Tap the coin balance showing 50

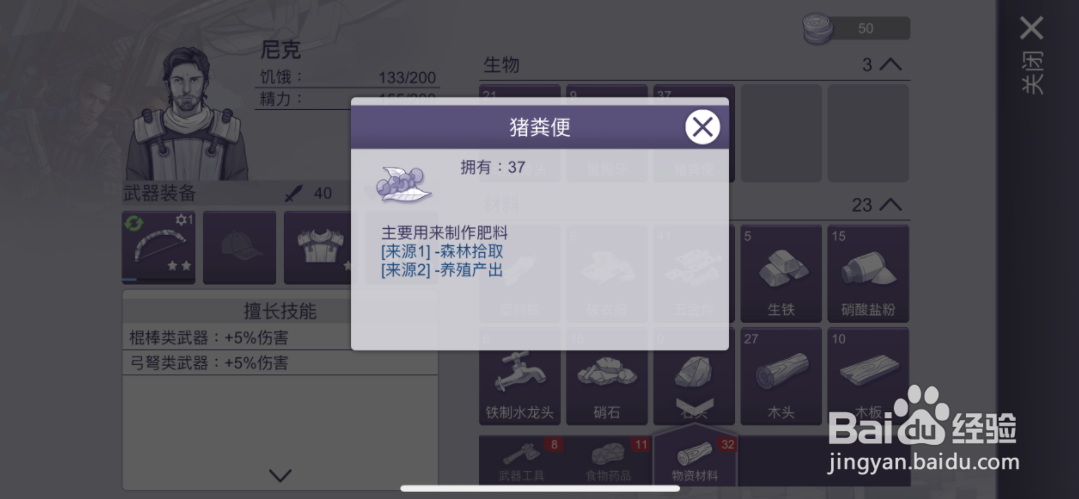point(857,29)
